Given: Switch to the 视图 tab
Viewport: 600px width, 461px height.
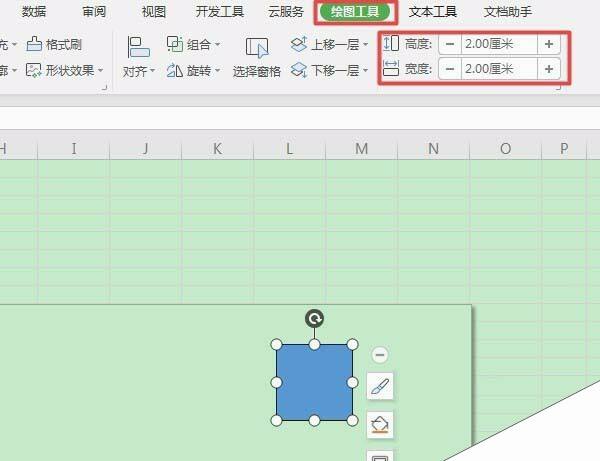Looking at the screenshot, I should coord(154,12).
